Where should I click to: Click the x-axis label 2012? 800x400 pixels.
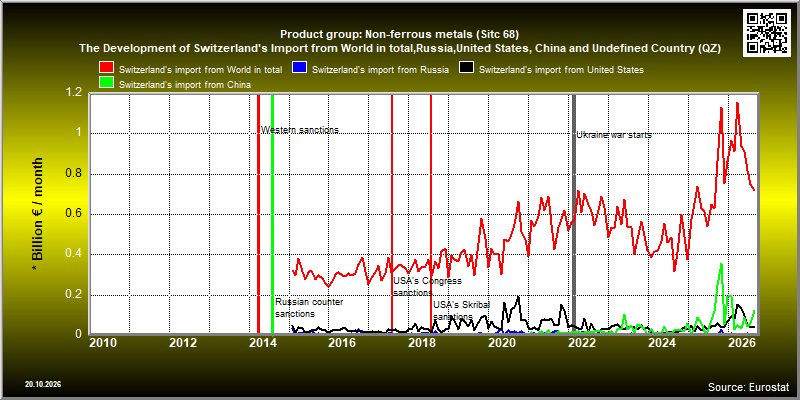coord(182,342)
